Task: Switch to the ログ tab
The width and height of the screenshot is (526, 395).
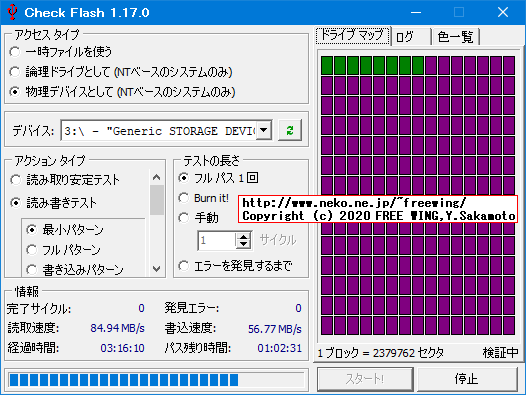Action: 411,37
